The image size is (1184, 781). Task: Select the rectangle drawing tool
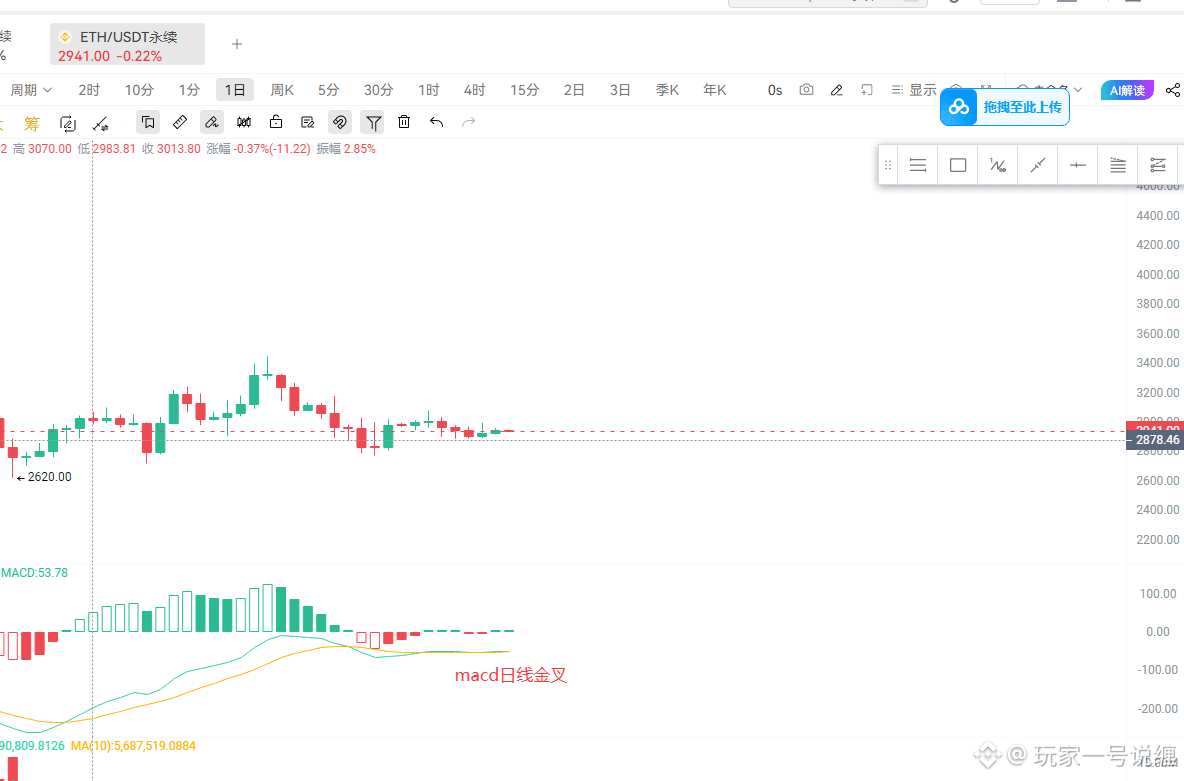pos(957,164)
